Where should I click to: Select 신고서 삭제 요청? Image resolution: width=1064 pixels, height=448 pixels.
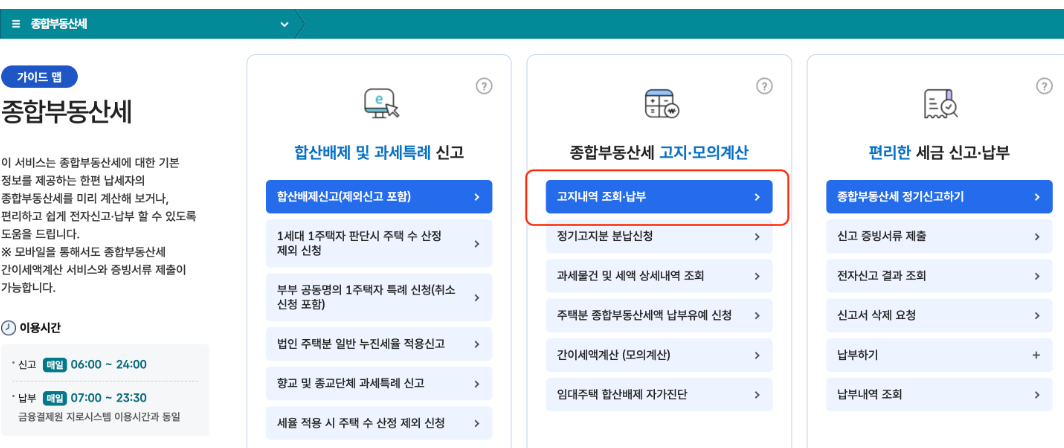click(x=939, y=316)
